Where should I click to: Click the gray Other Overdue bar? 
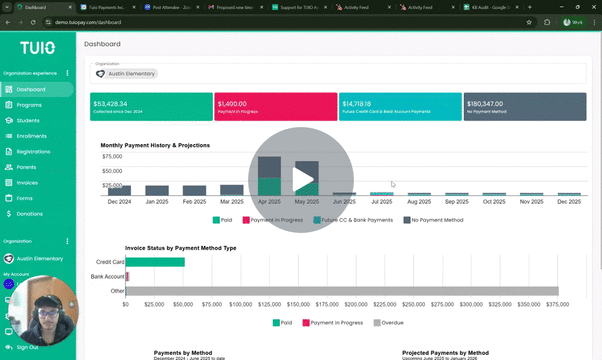click(x=342, y=291)
